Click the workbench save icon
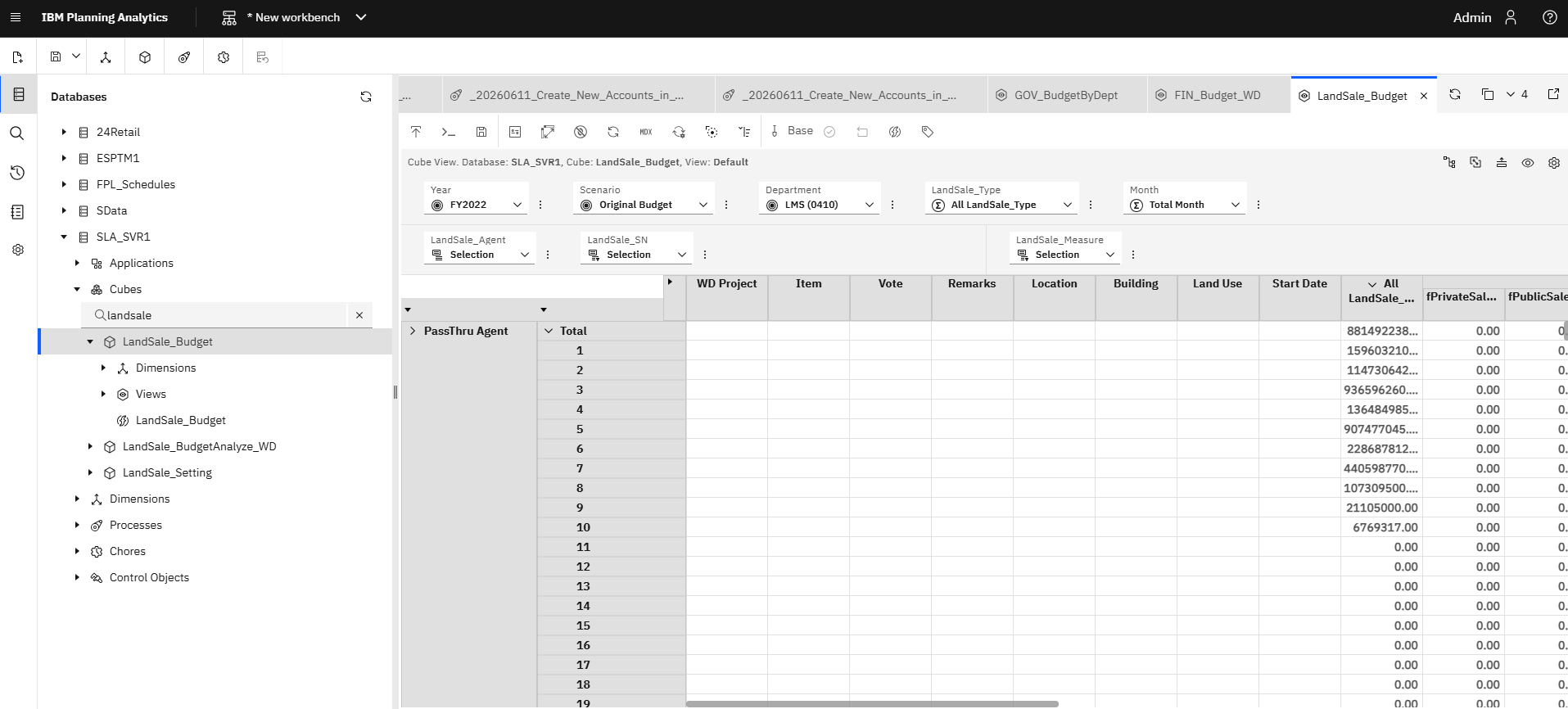The width and height of the screenshot is (1568, 709). 56,56
